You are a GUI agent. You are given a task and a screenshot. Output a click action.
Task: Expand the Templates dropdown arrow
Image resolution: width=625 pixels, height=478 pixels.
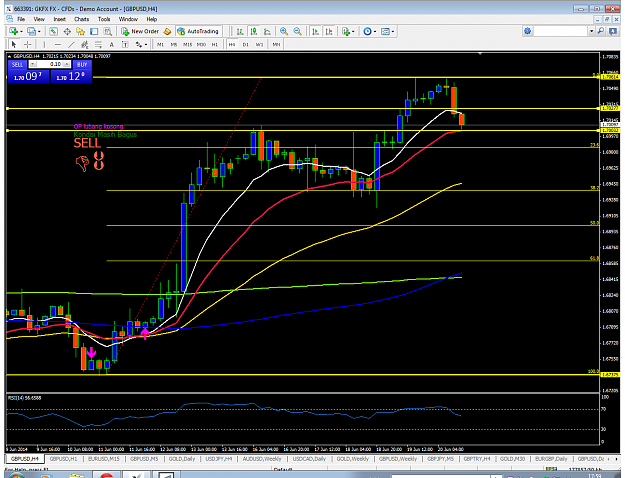tap(393, 31)
